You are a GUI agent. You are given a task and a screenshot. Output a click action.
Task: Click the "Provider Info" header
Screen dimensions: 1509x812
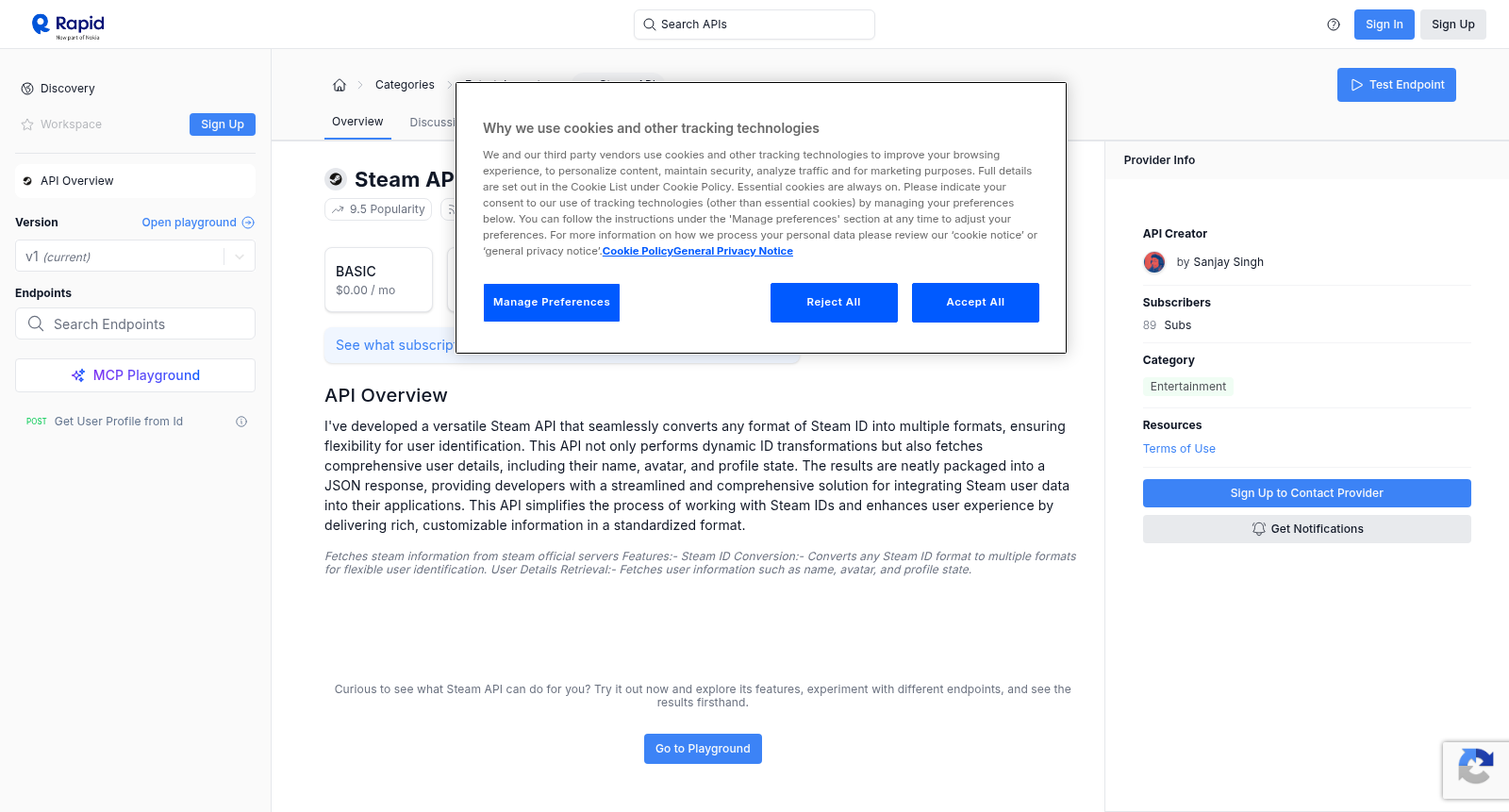[x=1159, y=160]
